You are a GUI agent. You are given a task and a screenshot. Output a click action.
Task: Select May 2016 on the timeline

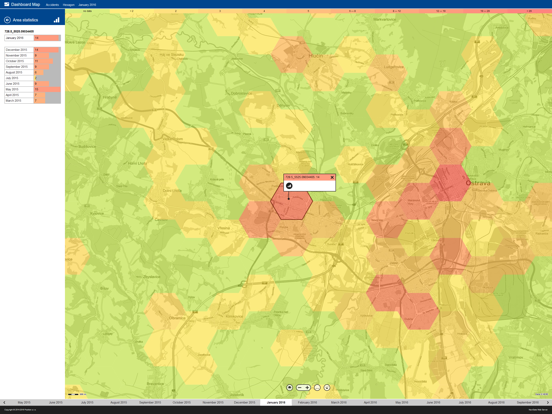pos(402,402)
